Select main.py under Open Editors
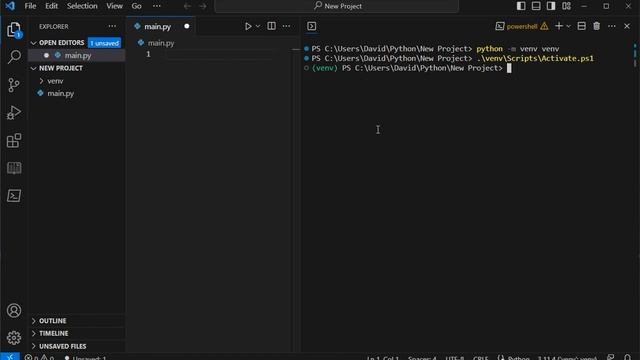This screenshot has height=360, width=640. click(77, 56)
